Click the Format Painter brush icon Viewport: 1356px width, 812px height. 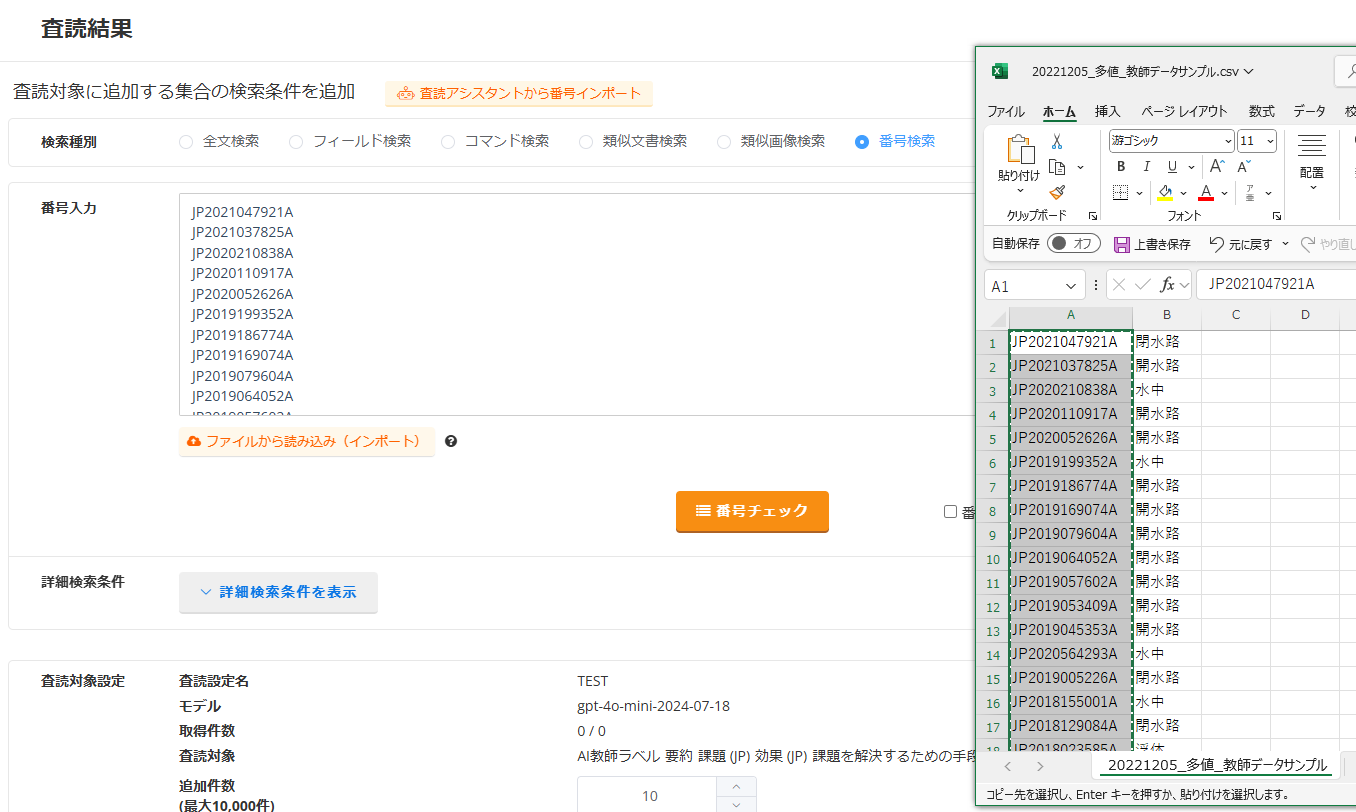click(x=1057, y=192)
